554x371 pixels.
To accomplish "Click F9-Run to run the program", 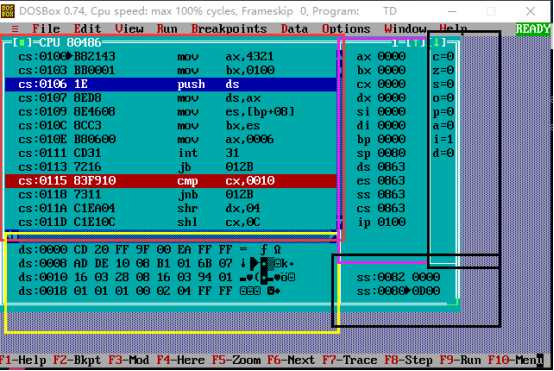I will coord(460,360).
